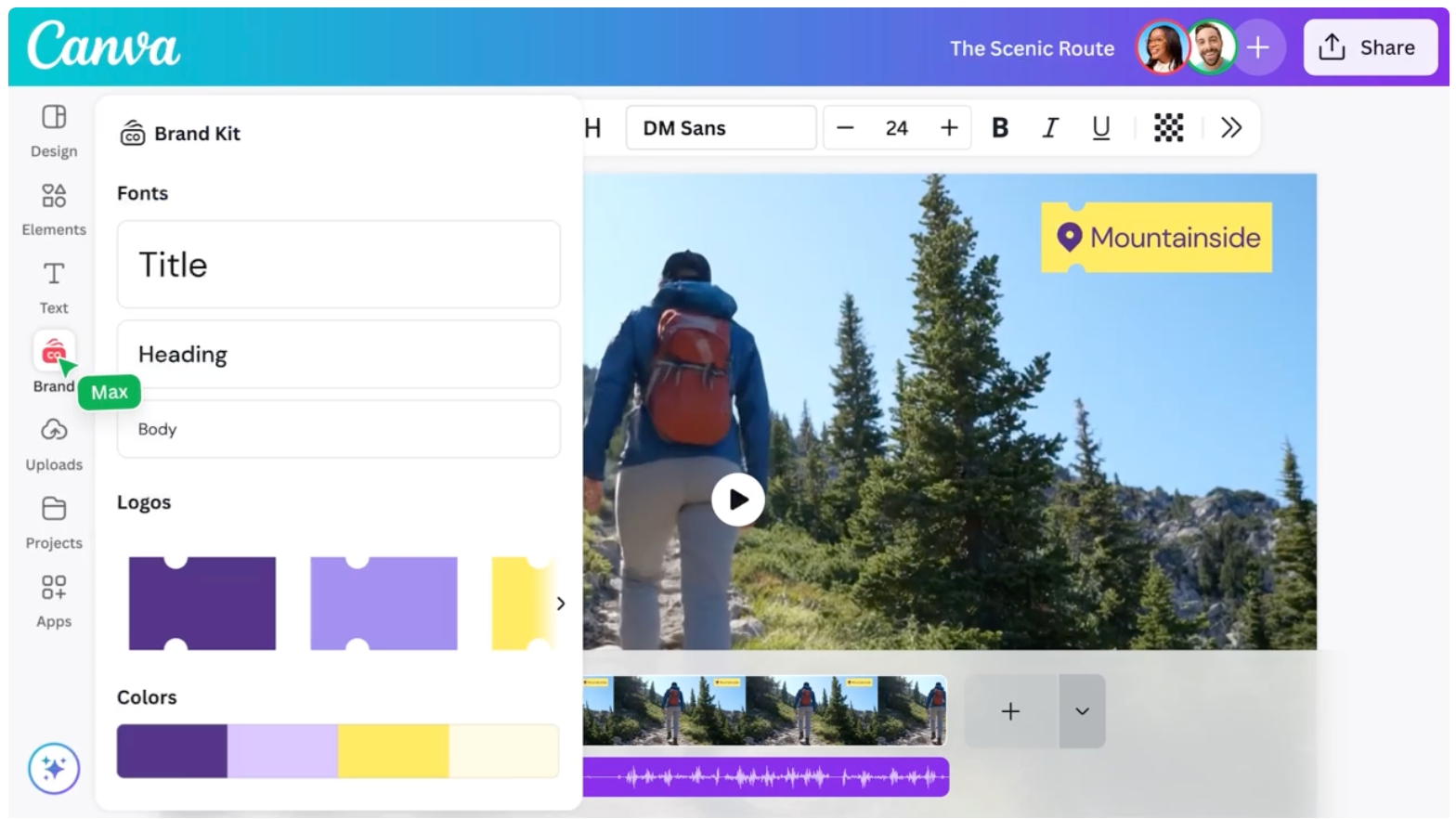Open the add page dropdown arrow
1456x819 pixels.
point(1082,711)
